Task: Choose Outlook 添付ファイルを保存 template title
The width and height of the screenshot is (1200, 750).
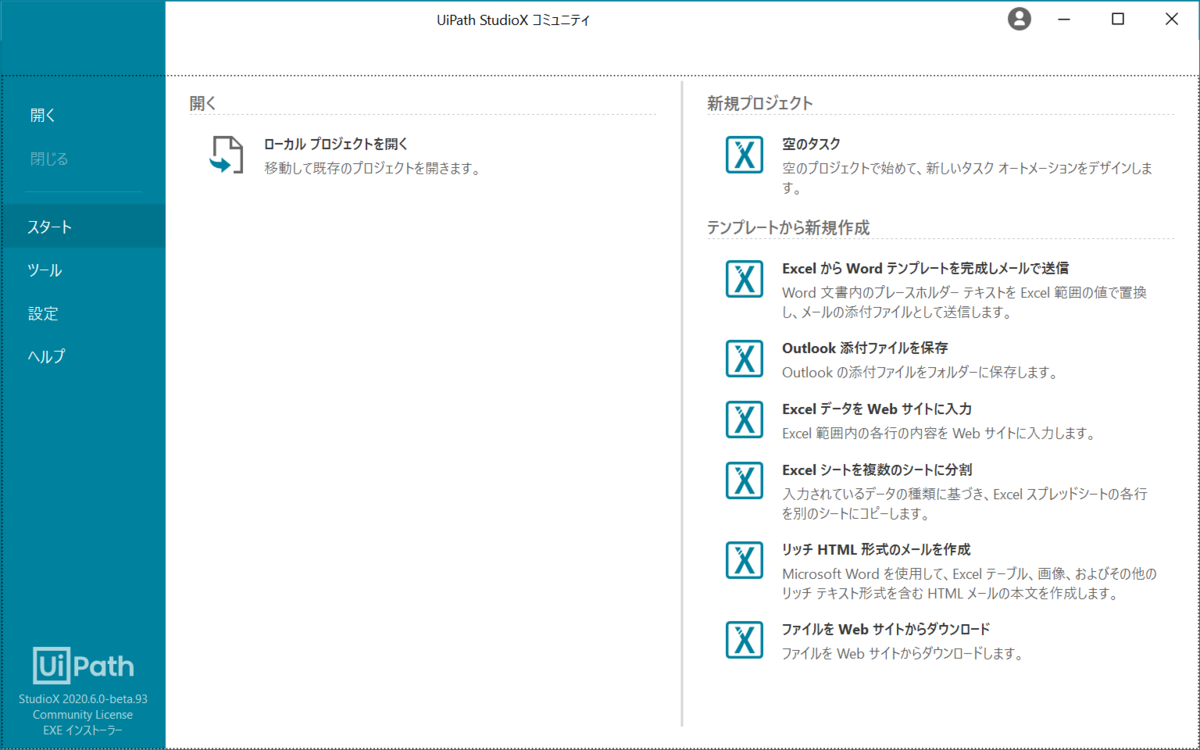Action: (865, 348)
